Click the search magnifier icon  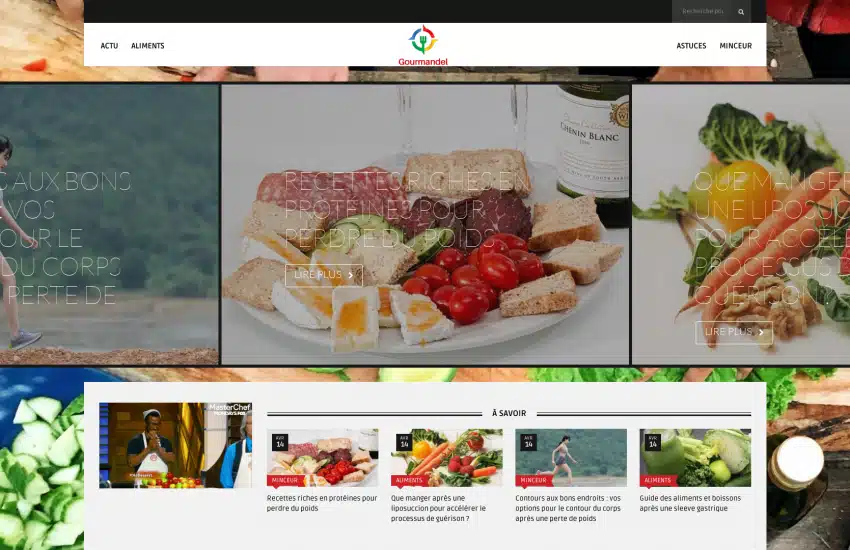coord(741,12)
